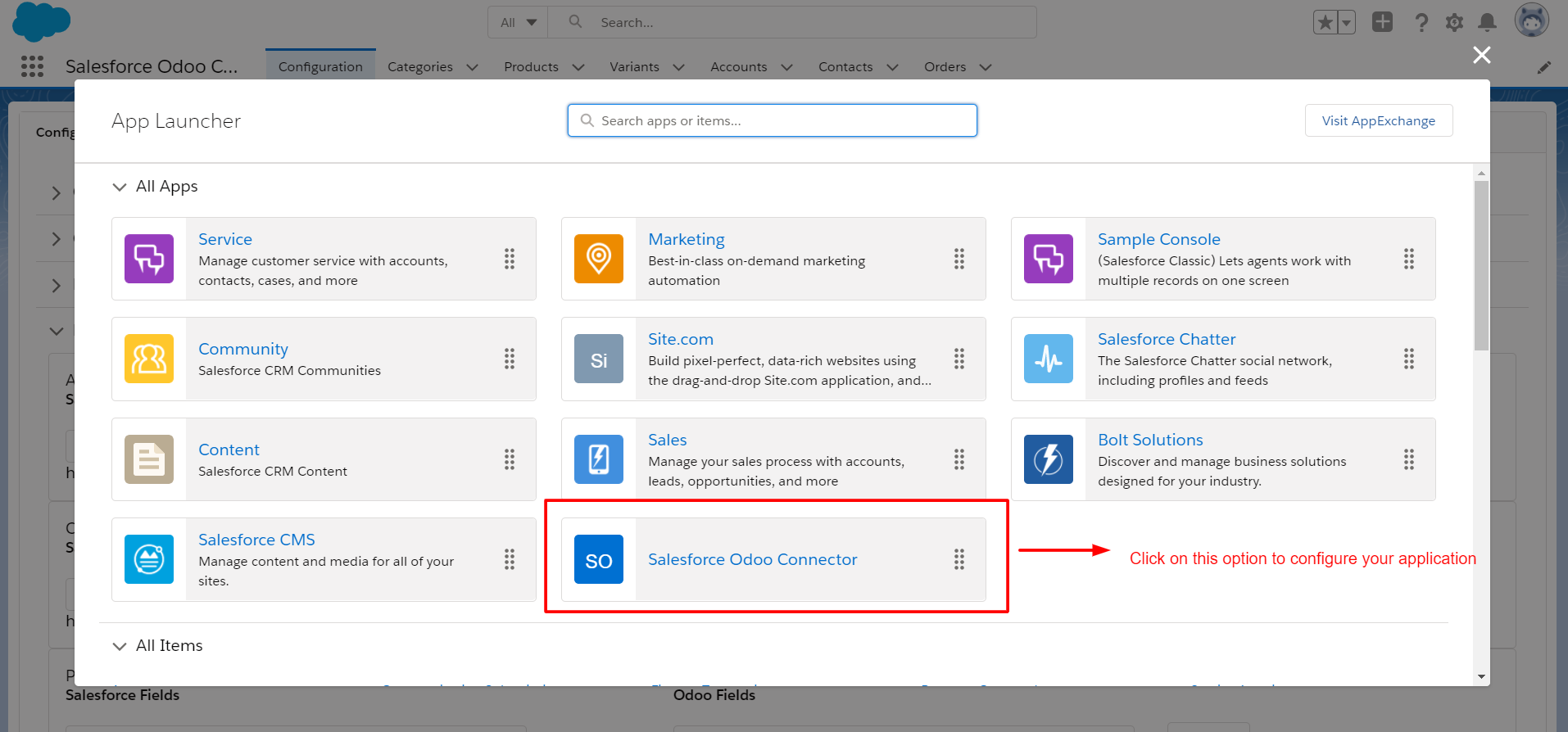The width and height of the screenshot is (1568, 732).
Task: Click the Salesforce CMS icon
Action: tap(148, 559)
